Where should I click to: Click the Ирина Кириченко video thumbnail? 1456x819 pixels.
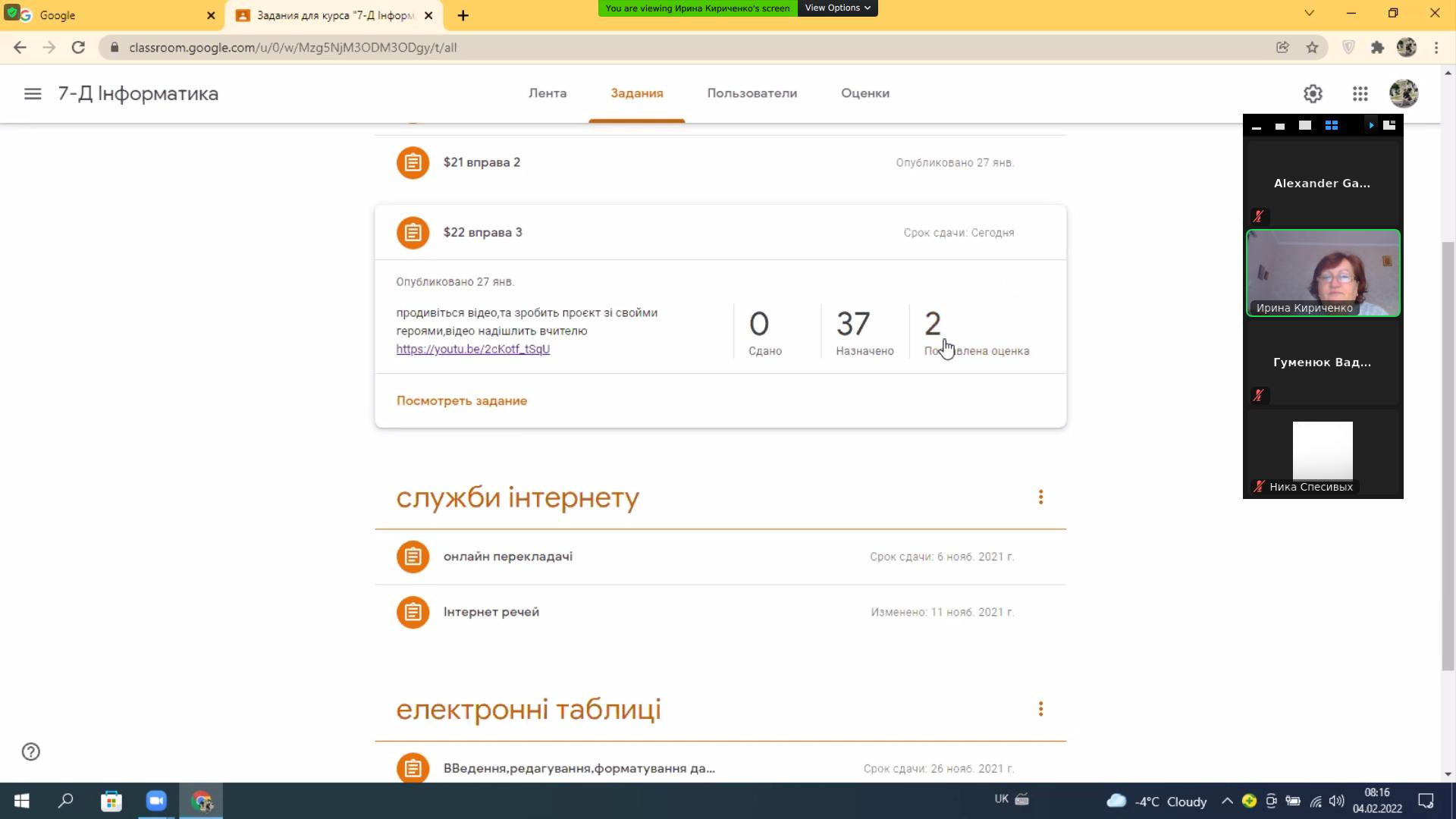coord(1323,273)
